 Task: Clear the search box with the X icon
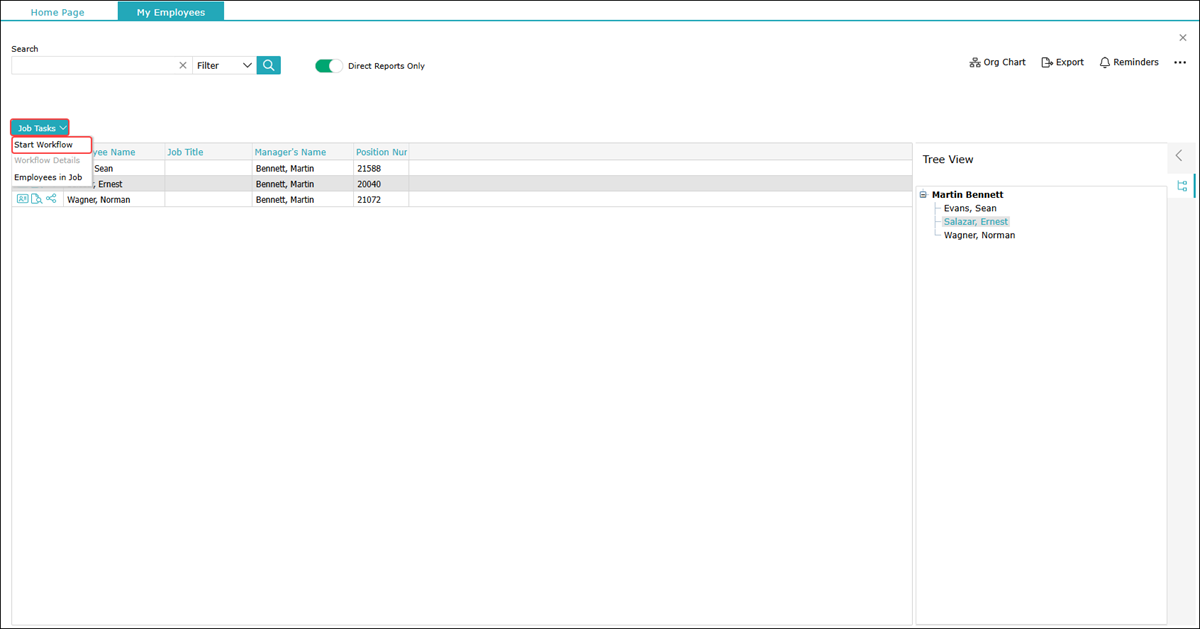tap(182, 65)
